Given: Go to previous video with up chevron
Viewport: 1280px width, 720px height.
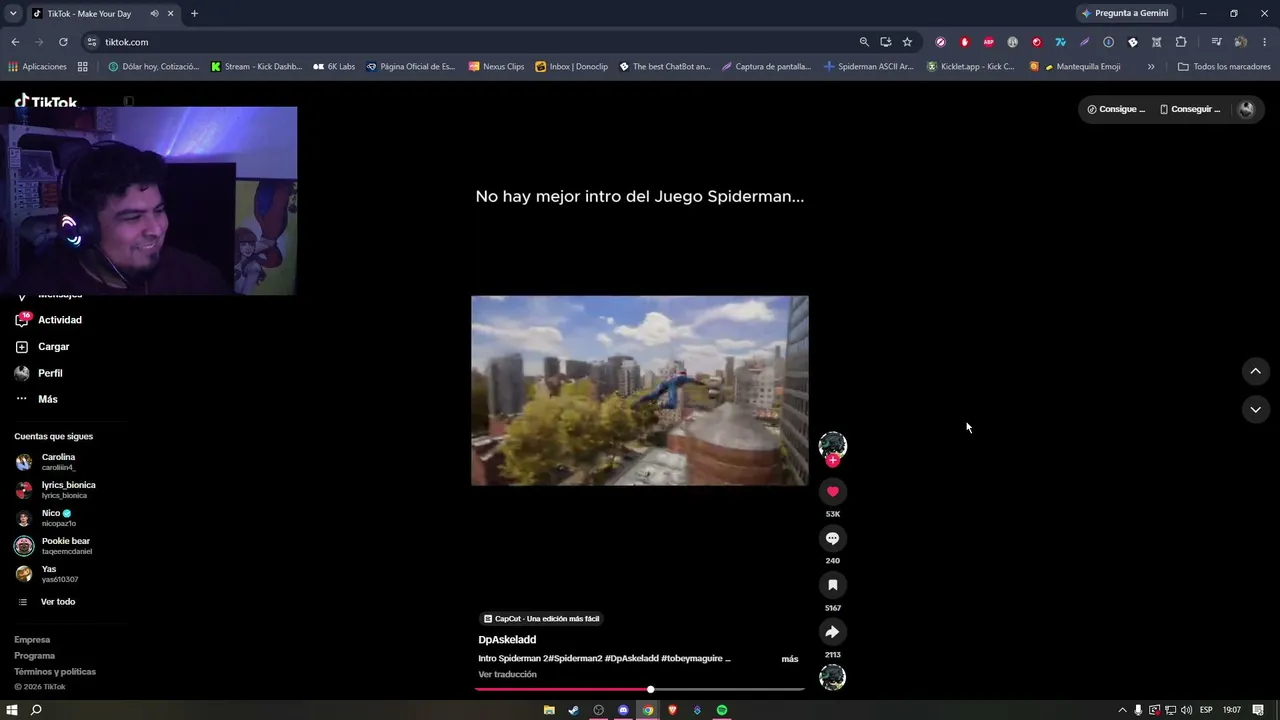Looking at the screenshot, I should point(1255,371).
